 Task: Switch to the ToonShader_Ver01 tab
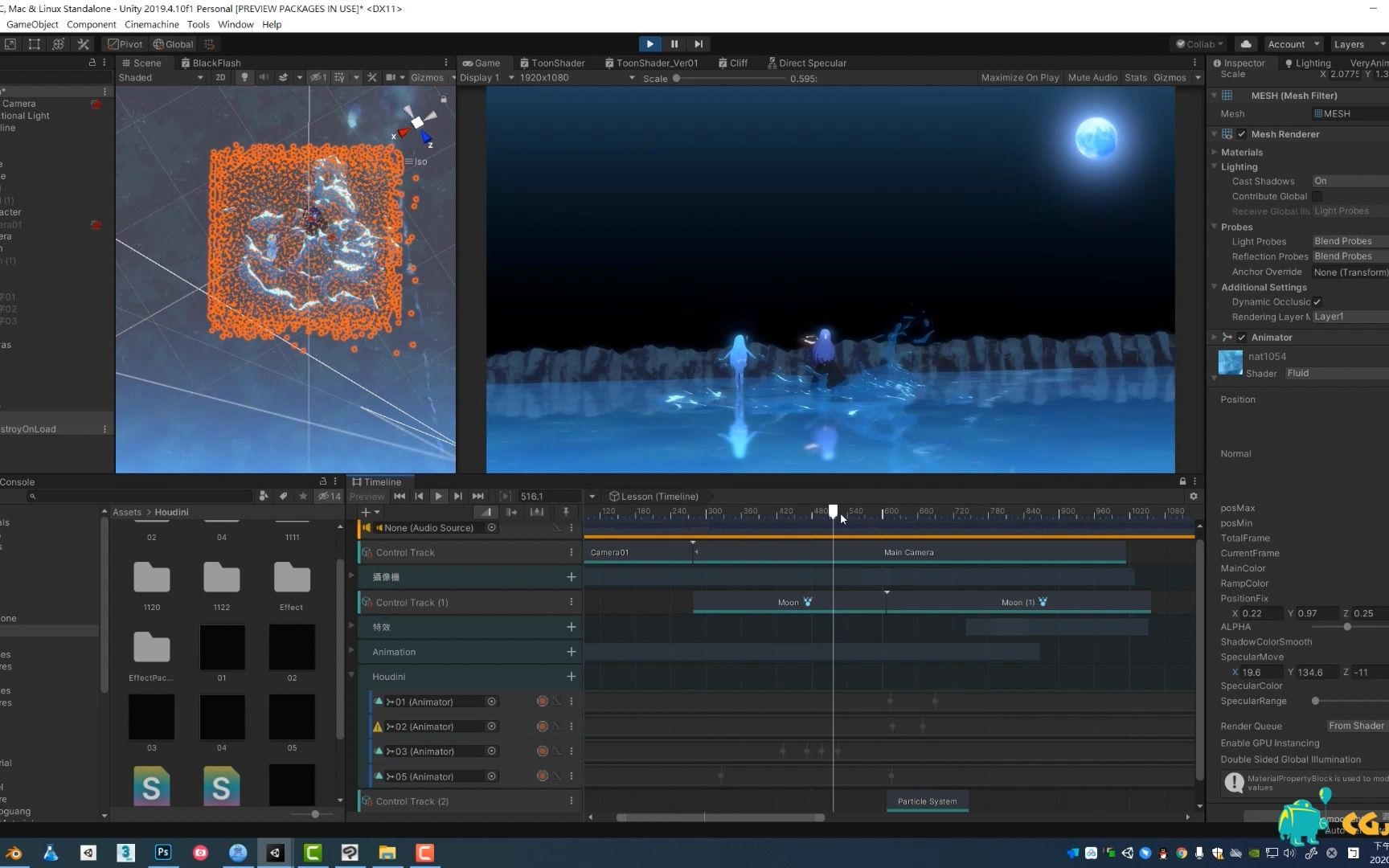point(652,63)
